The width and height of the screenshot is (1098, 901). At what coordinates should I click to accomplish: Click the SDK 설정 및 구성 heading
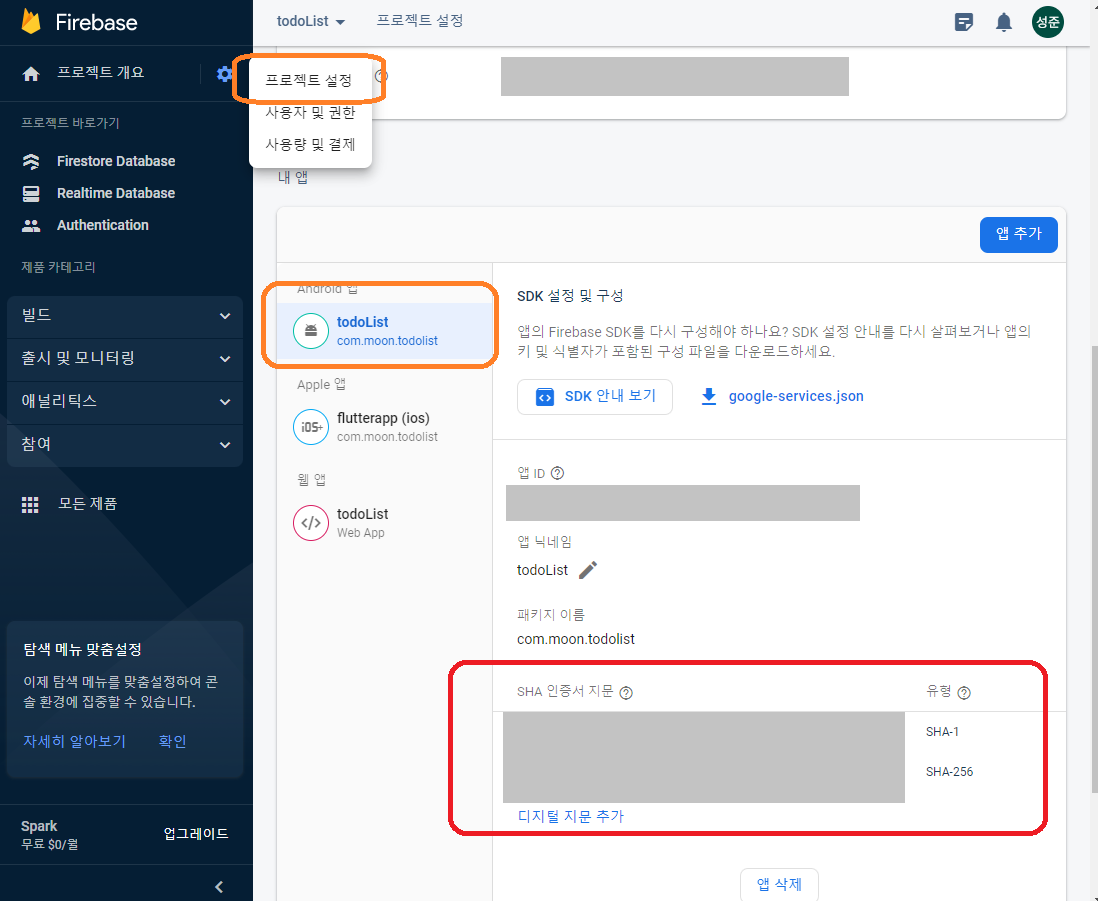(x=570, y=296)
